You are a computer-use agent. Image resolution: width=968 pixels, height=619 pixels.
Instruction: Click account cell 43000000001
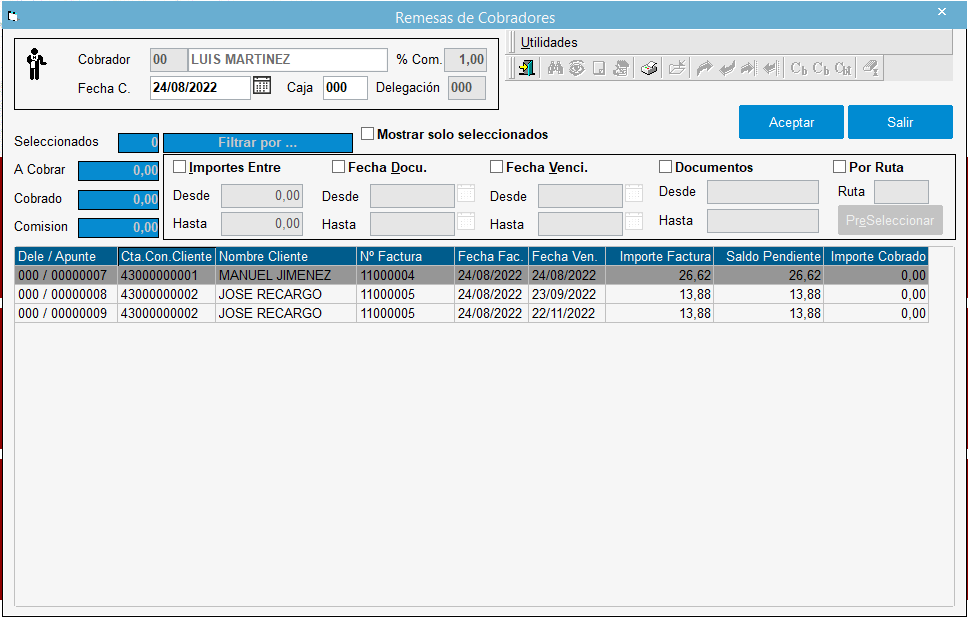coord(167,275)
